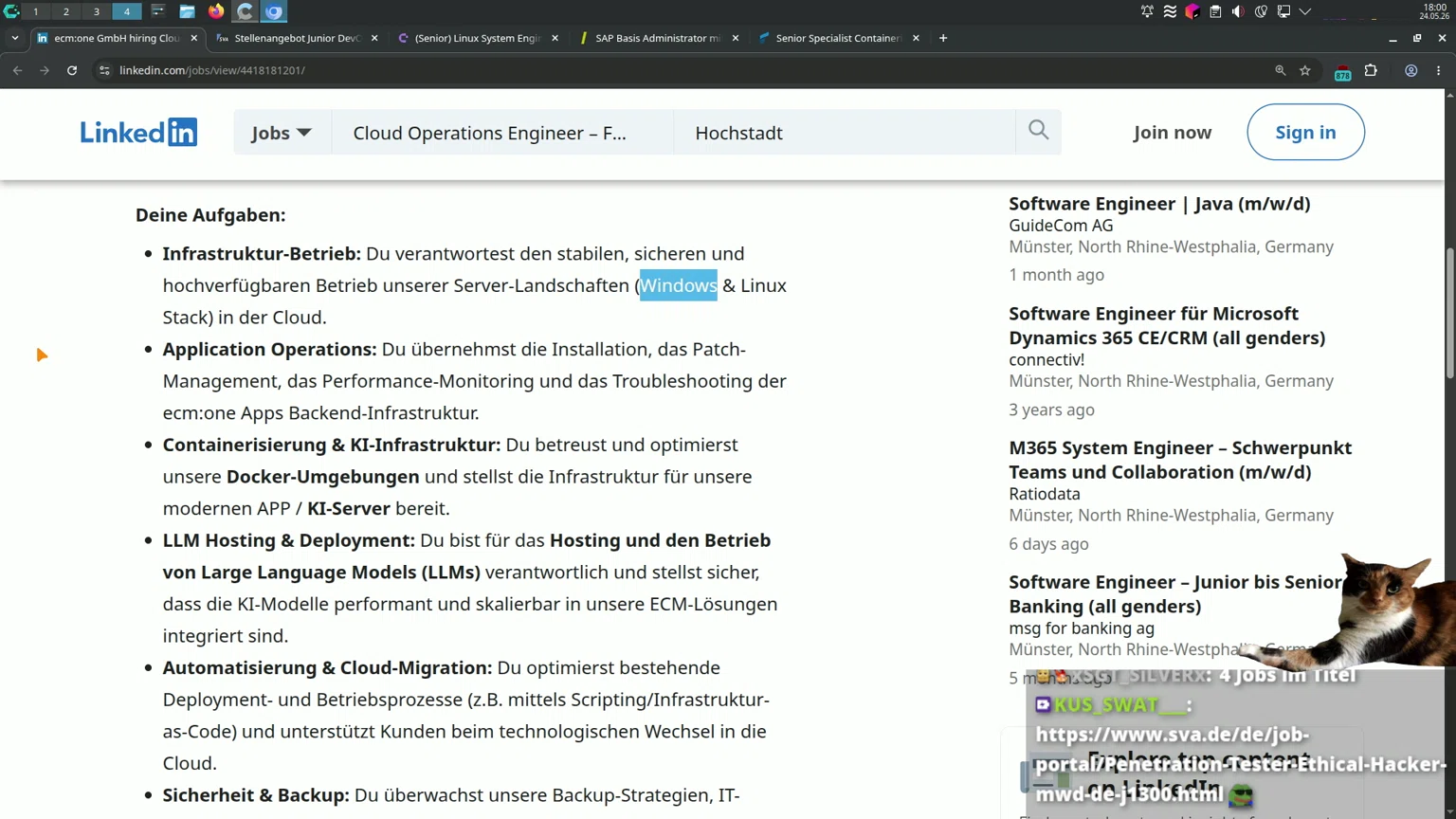Open the browser extensions puzzle menu
The image size is (1456, 819).
(x=1371, y=70)
